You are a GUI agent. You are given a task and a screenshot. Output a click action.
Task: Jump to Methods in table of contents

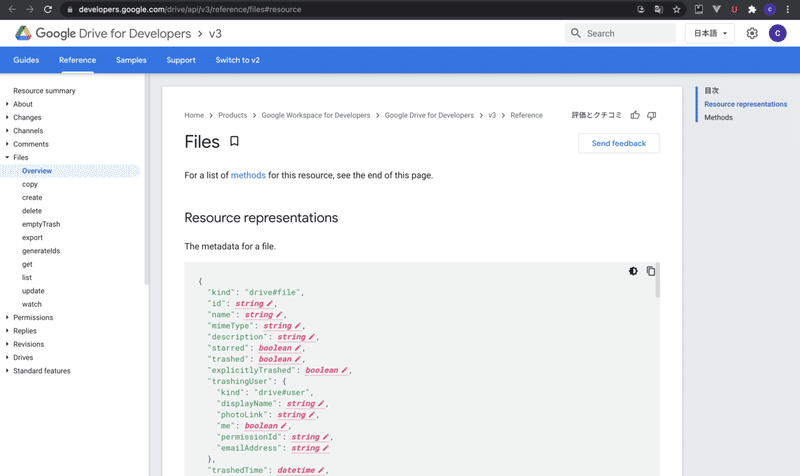click(x=718, y=117)
